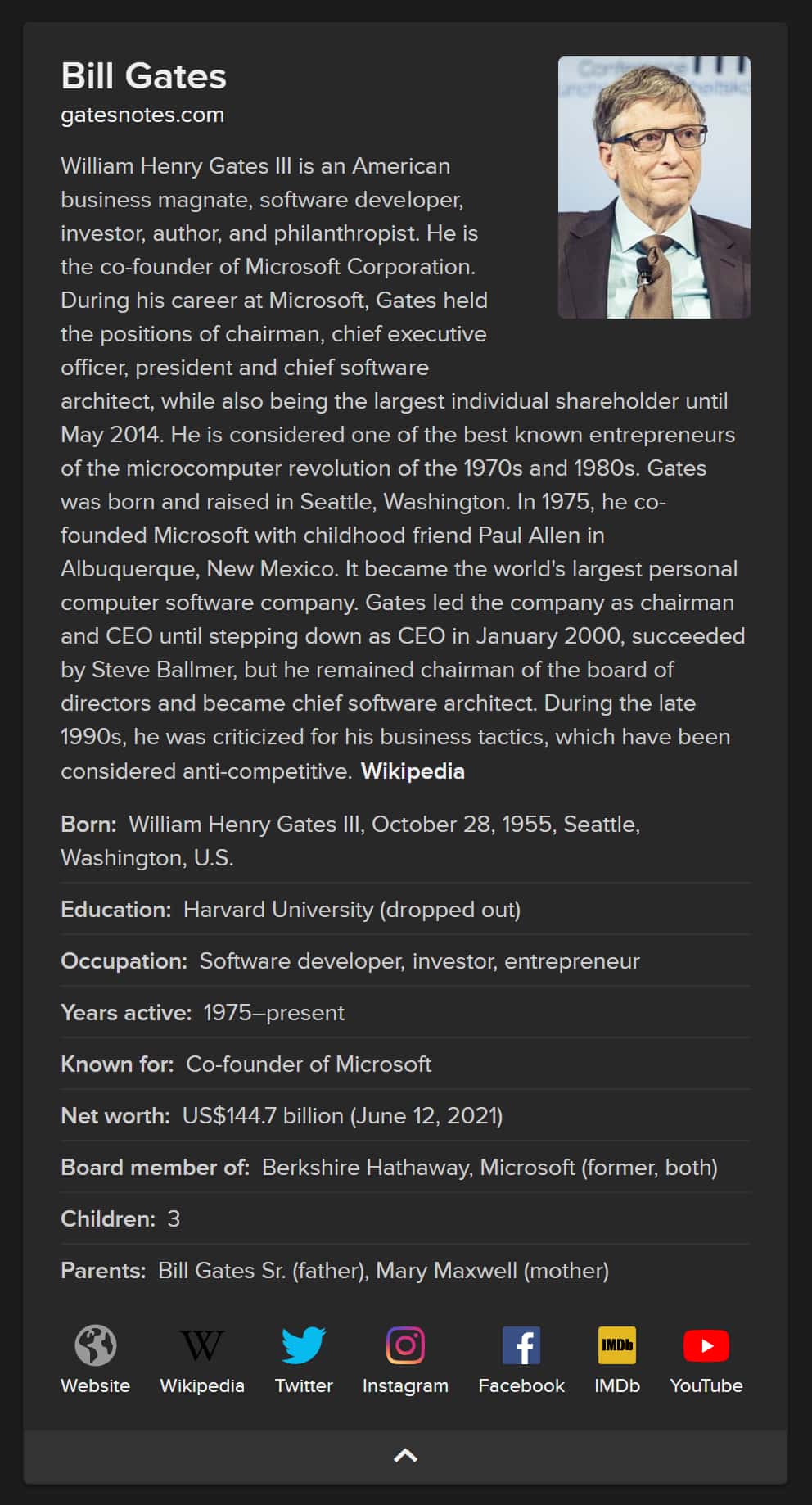Image resolution: width=812 pixels, height=1505 pixels.
Task: Select the Website label text
Action: coord(95,1385)
